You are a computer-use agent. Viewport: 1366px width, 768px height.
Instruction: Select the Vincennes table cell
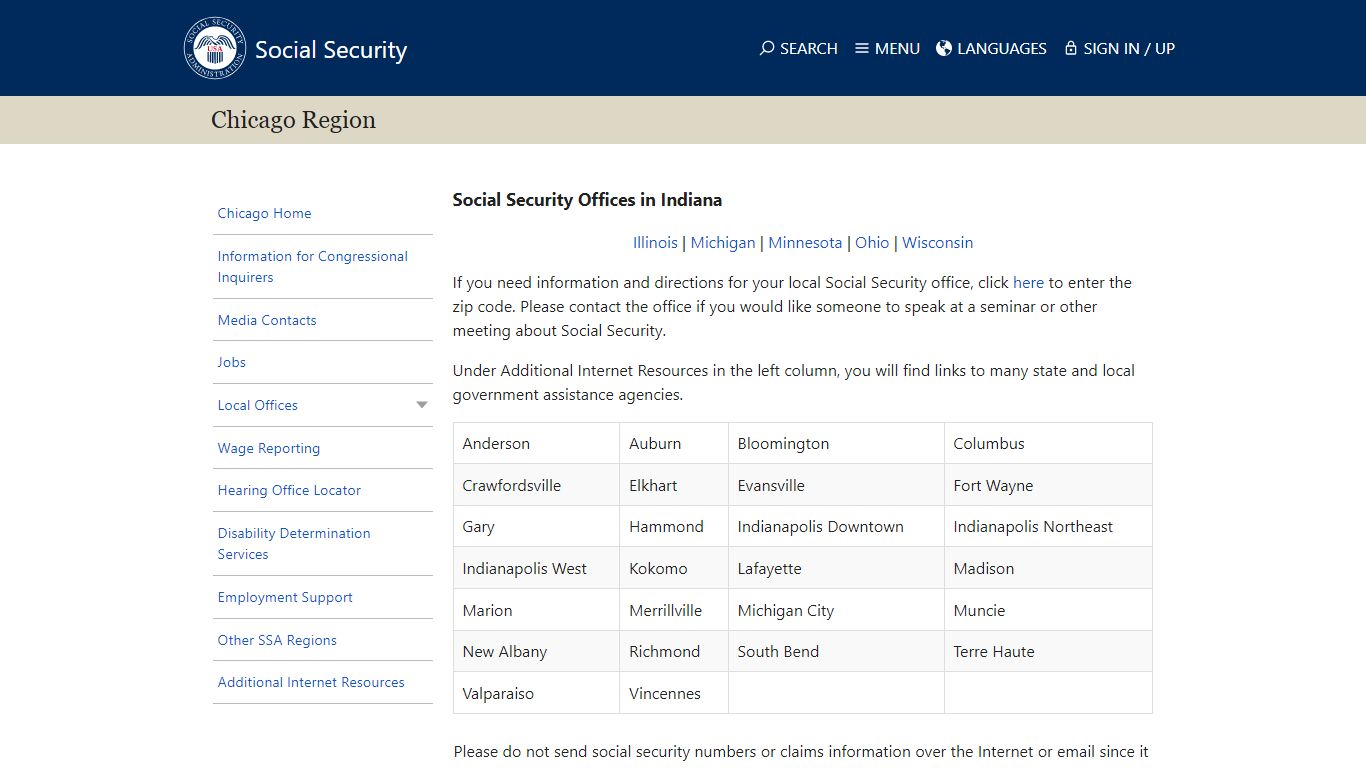click(x=674, y=693)
